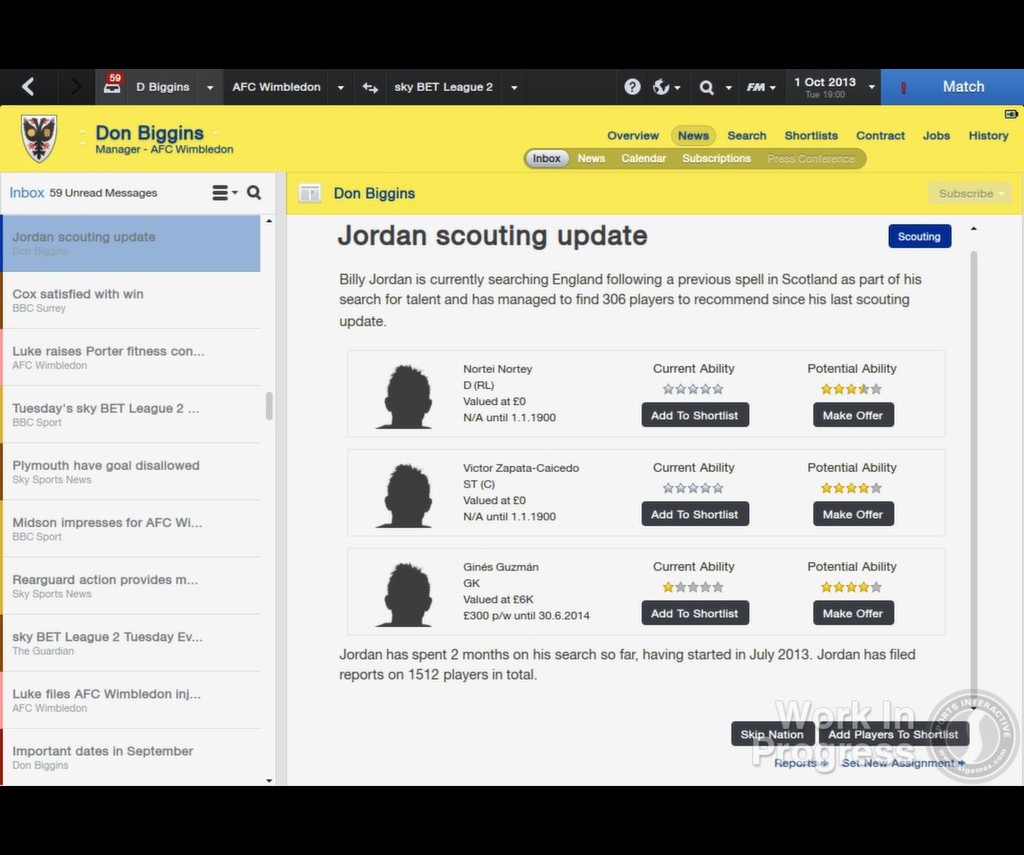Add Victor Zapata-Caicedo to shortlist
This screenshot has width=1024, height=855.
coord(694,514)
